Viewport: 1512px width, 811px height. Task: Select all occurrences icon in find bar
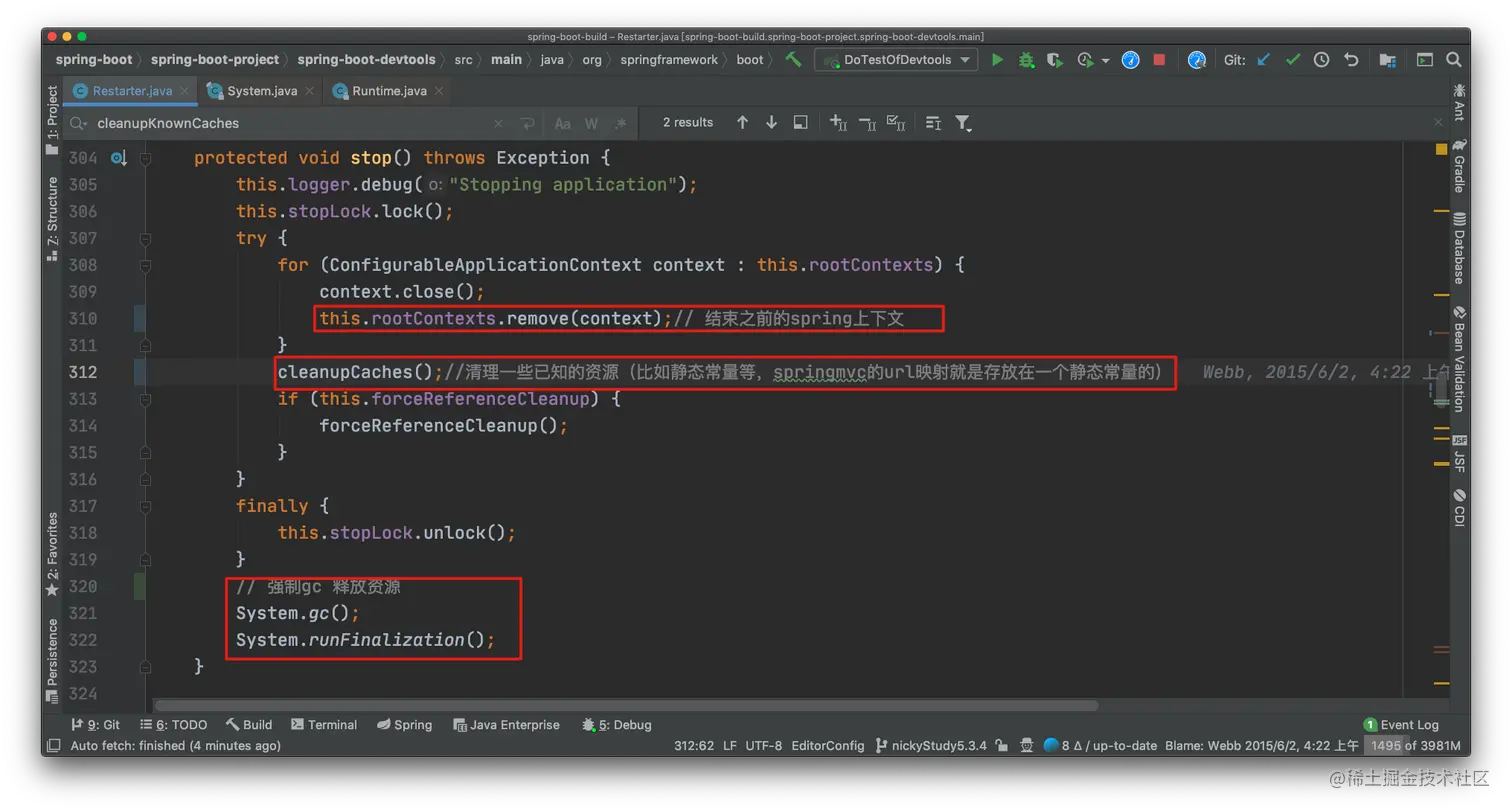[897, 123]
